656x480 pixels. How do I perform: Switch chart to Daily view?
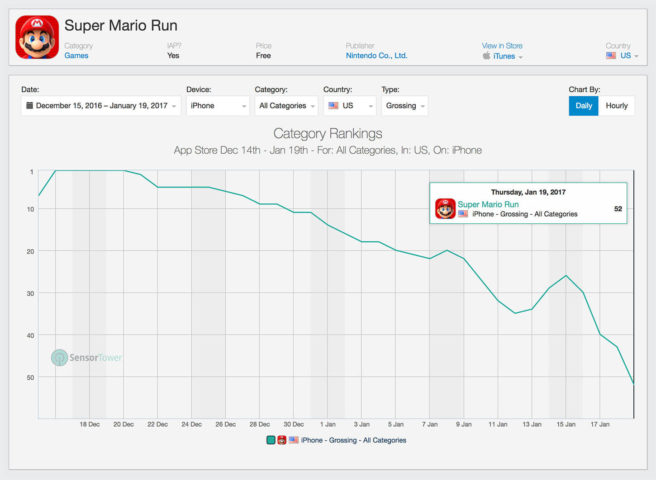pyautogui.click(x=583, y=105)
